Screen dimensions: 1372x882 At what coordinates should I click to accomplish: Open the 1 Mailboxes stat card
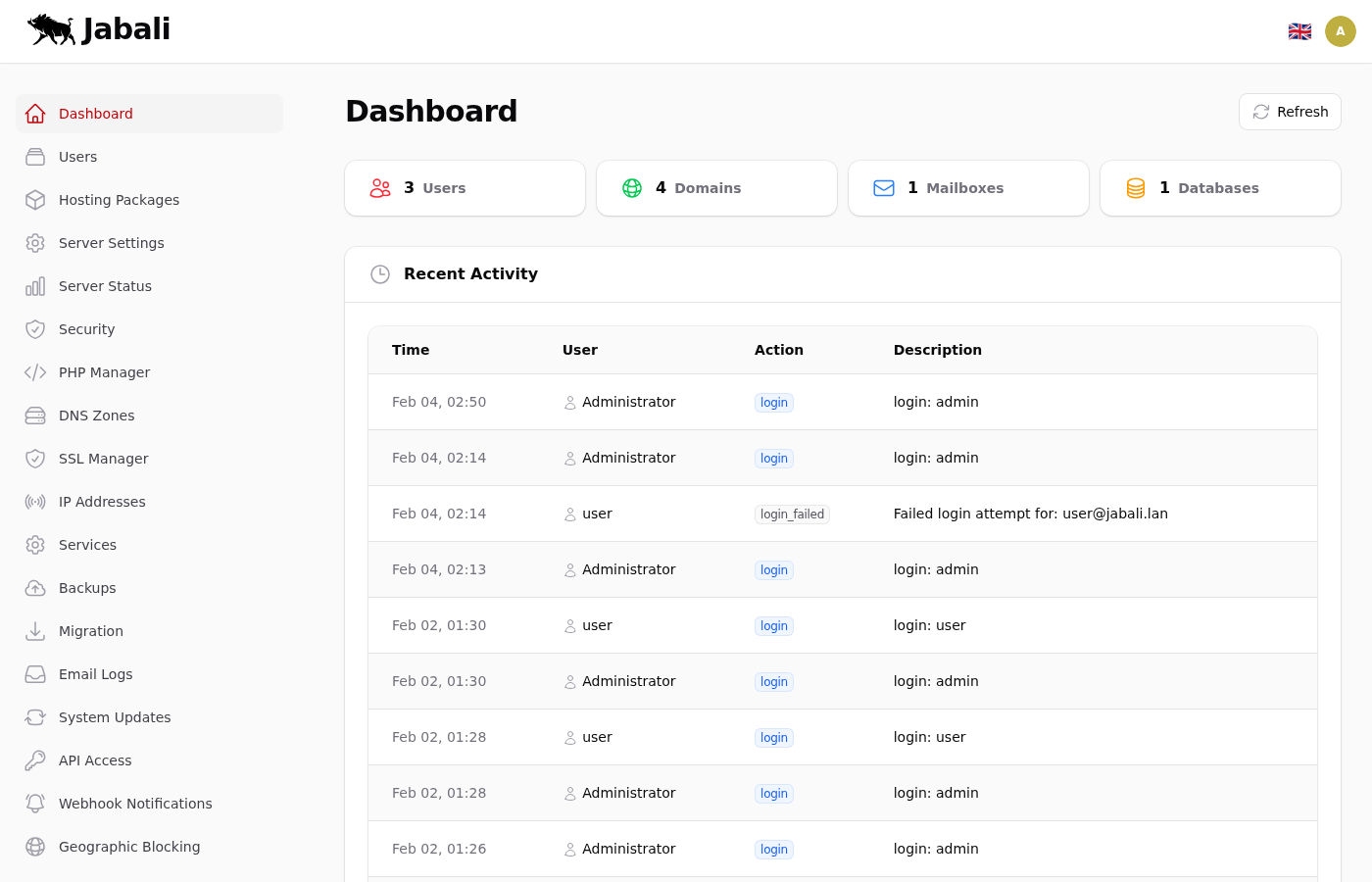pyautogui.click(x=968, y=188)
